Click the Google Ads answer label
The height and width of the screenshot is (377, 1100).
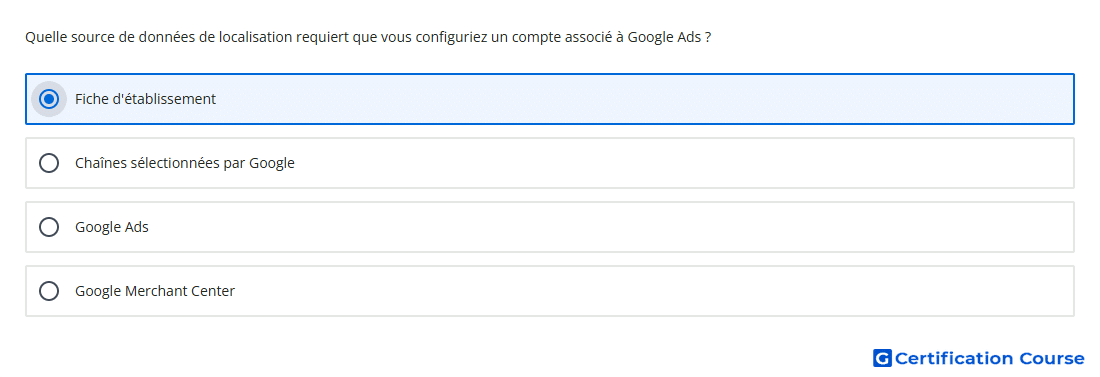tap(112, 227)
